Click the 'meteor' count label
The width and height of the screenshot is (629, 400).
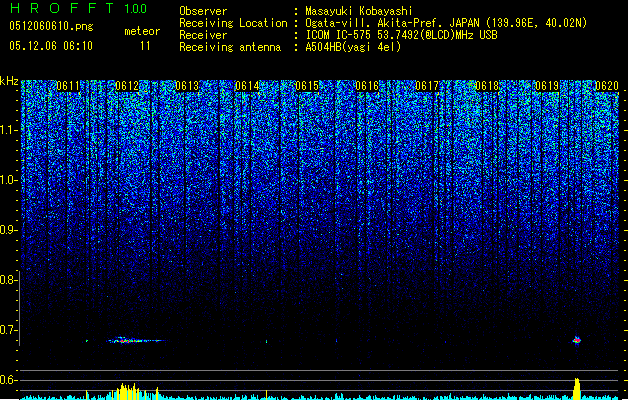pyautogui.click(x=142, y=31)
